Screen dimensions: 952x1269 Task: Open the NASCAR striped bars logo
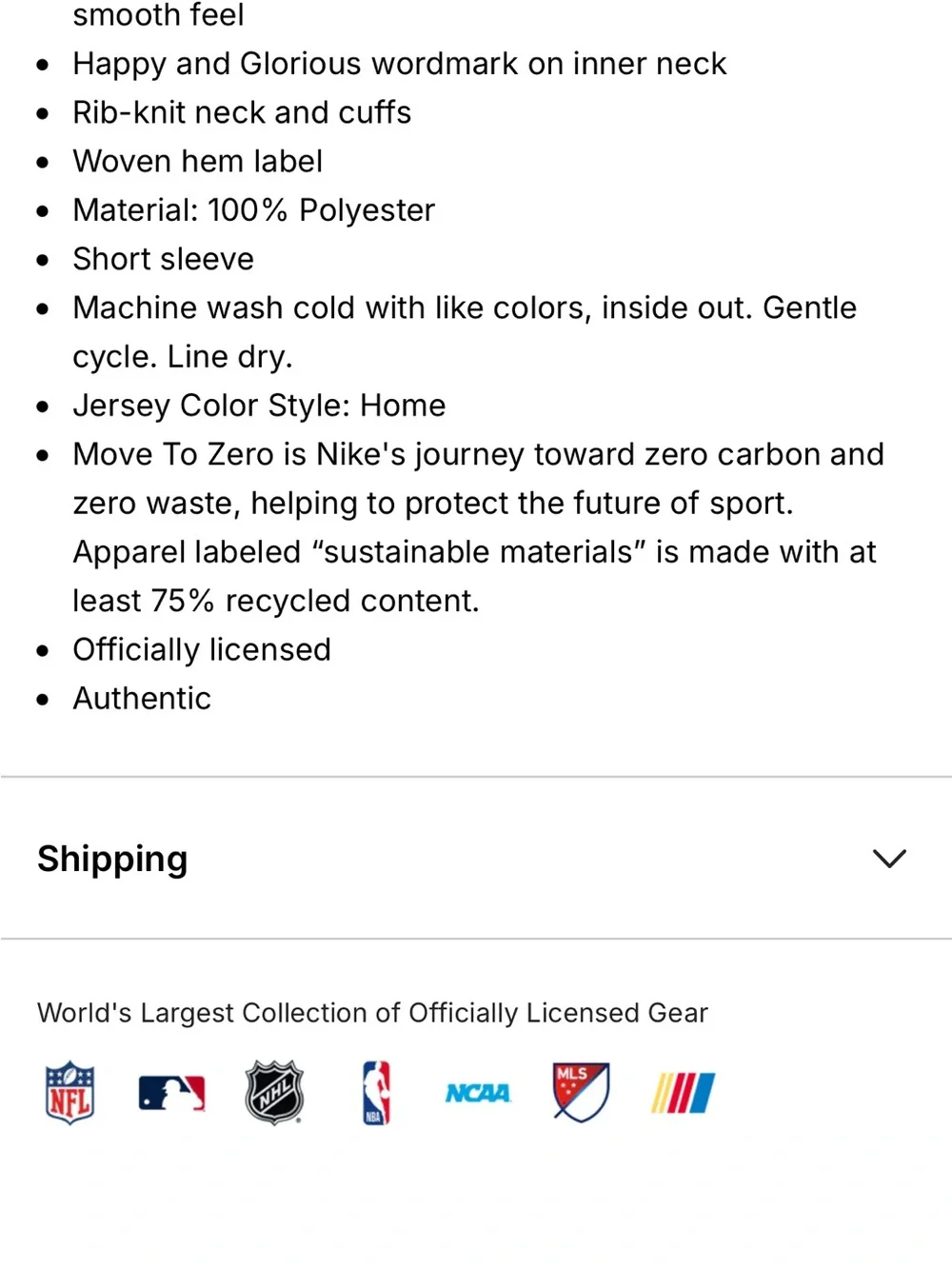coord(683,1093)
